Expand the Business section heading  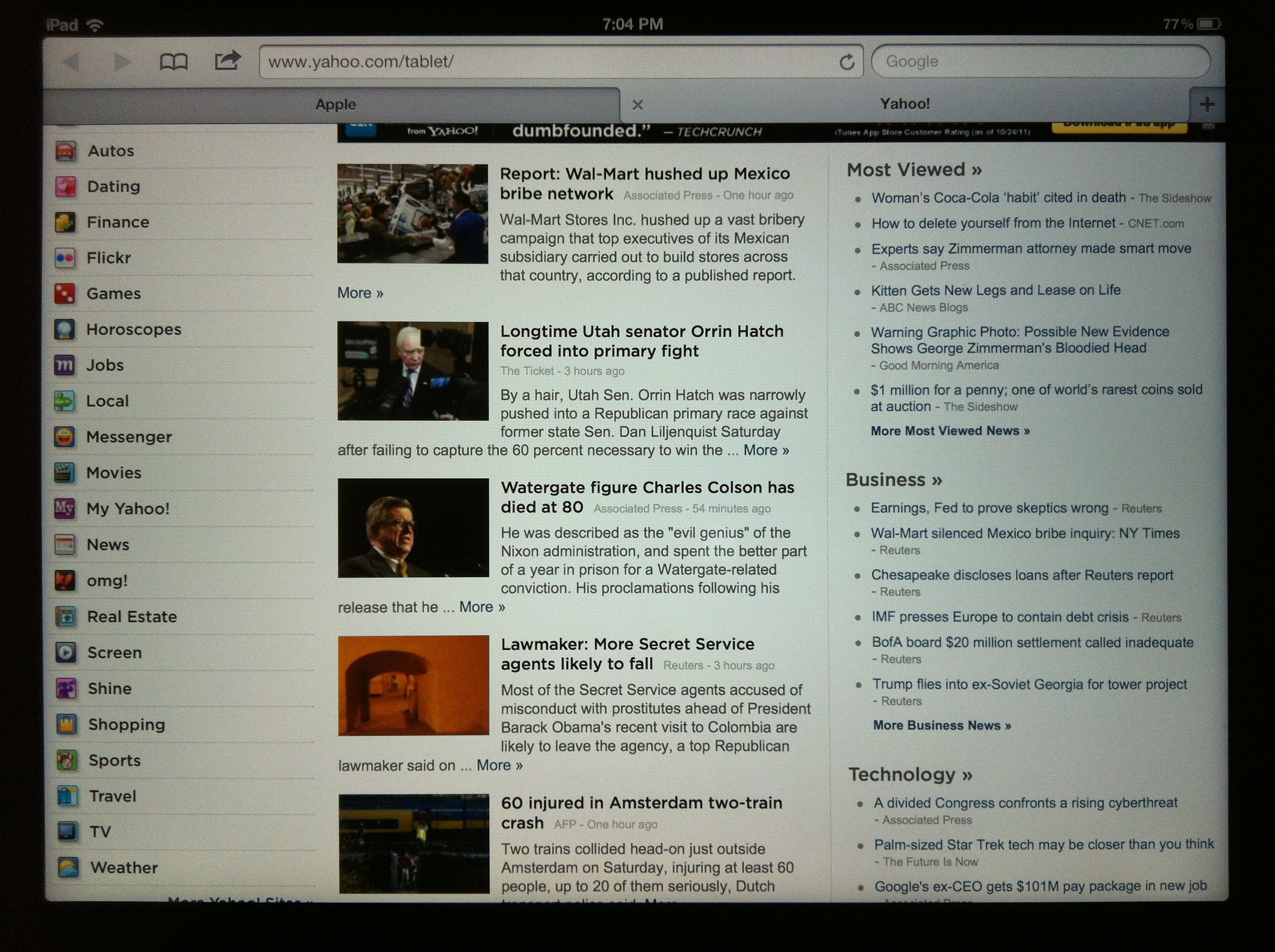893,479
